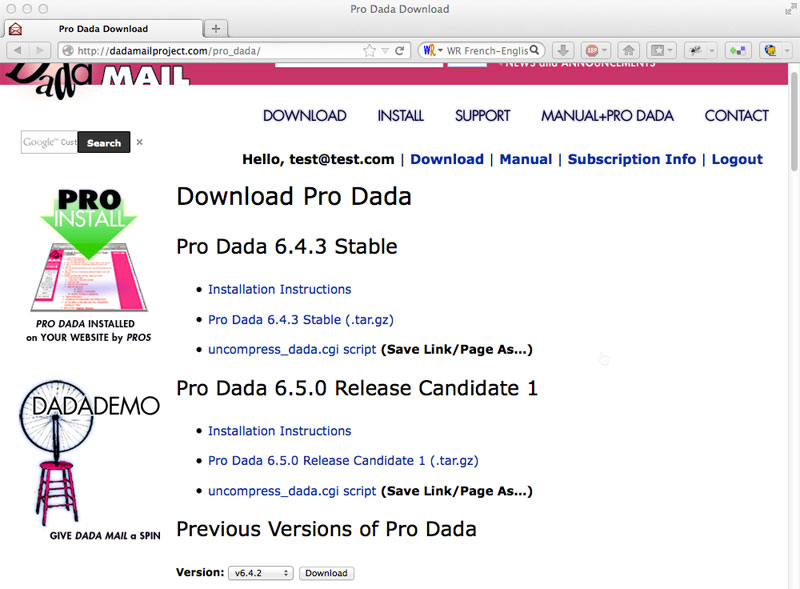
Task: Bookmark the page using the star icon
Action: [x=370, y=50]
